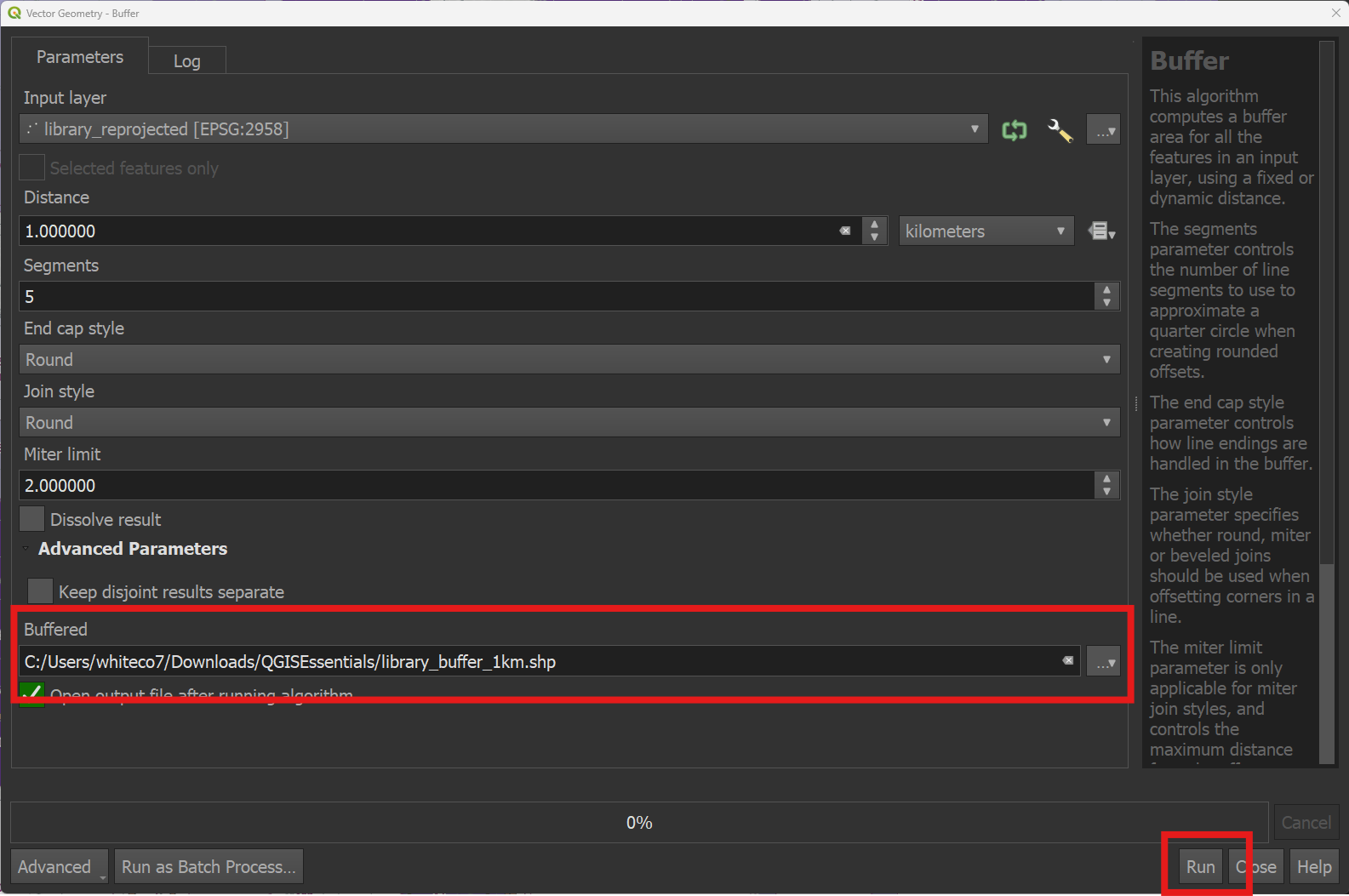Viewport: 1349px width, 896px height.
Task: Click into the Miter limit field
Action: [x=557, y=485]
